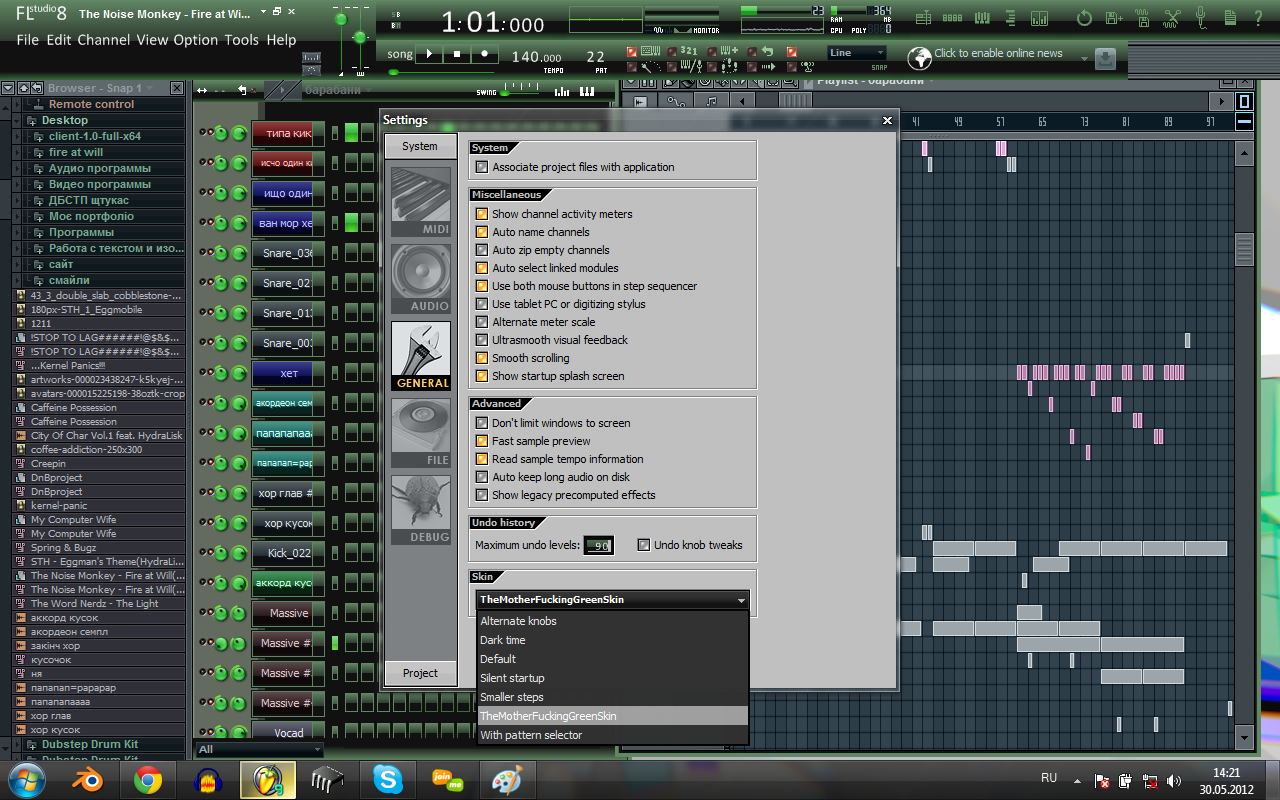1280x800 pixels.
Task: Click the download arrow icon beside news
Action: pos(1105,59)
